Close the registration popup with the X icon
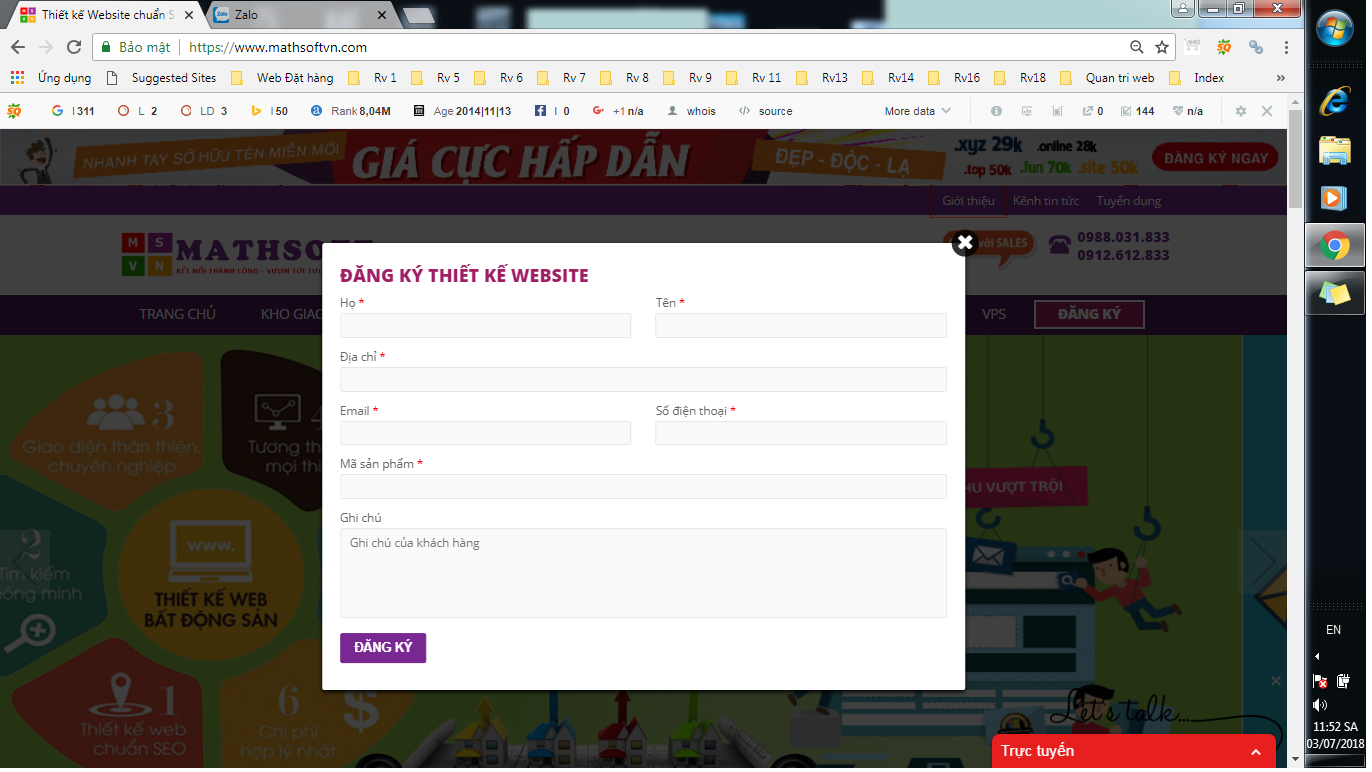1372x772 pixels. pyautogui.click(x=964, y=243)
